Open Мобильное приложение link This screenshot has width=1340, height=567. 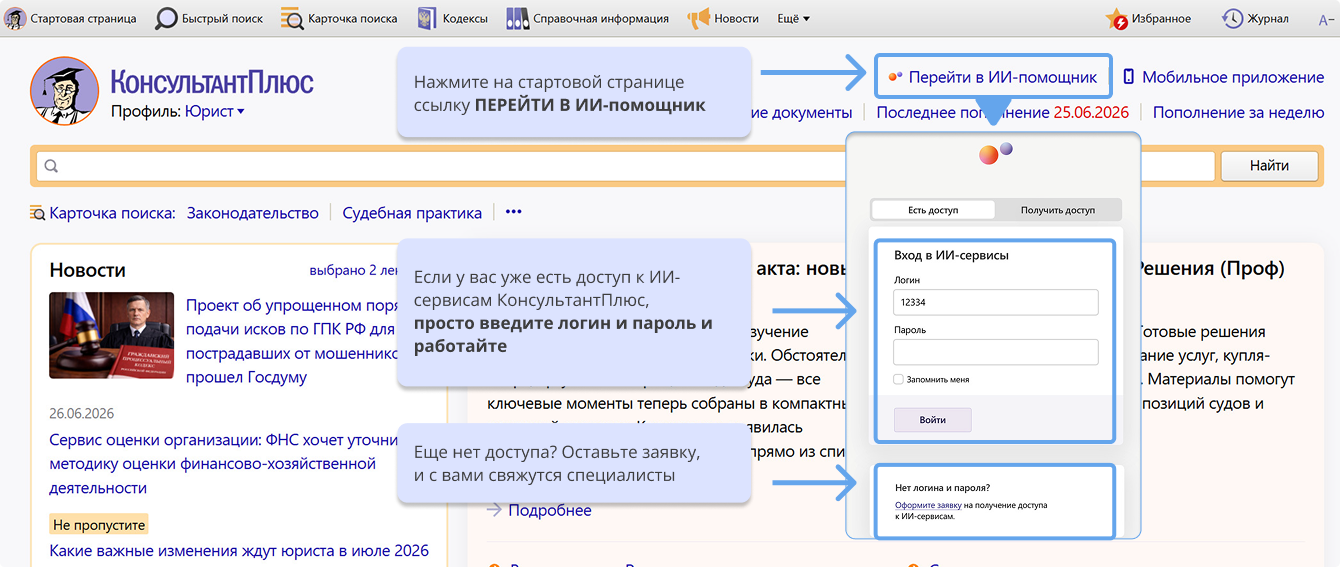point(1233,77)
